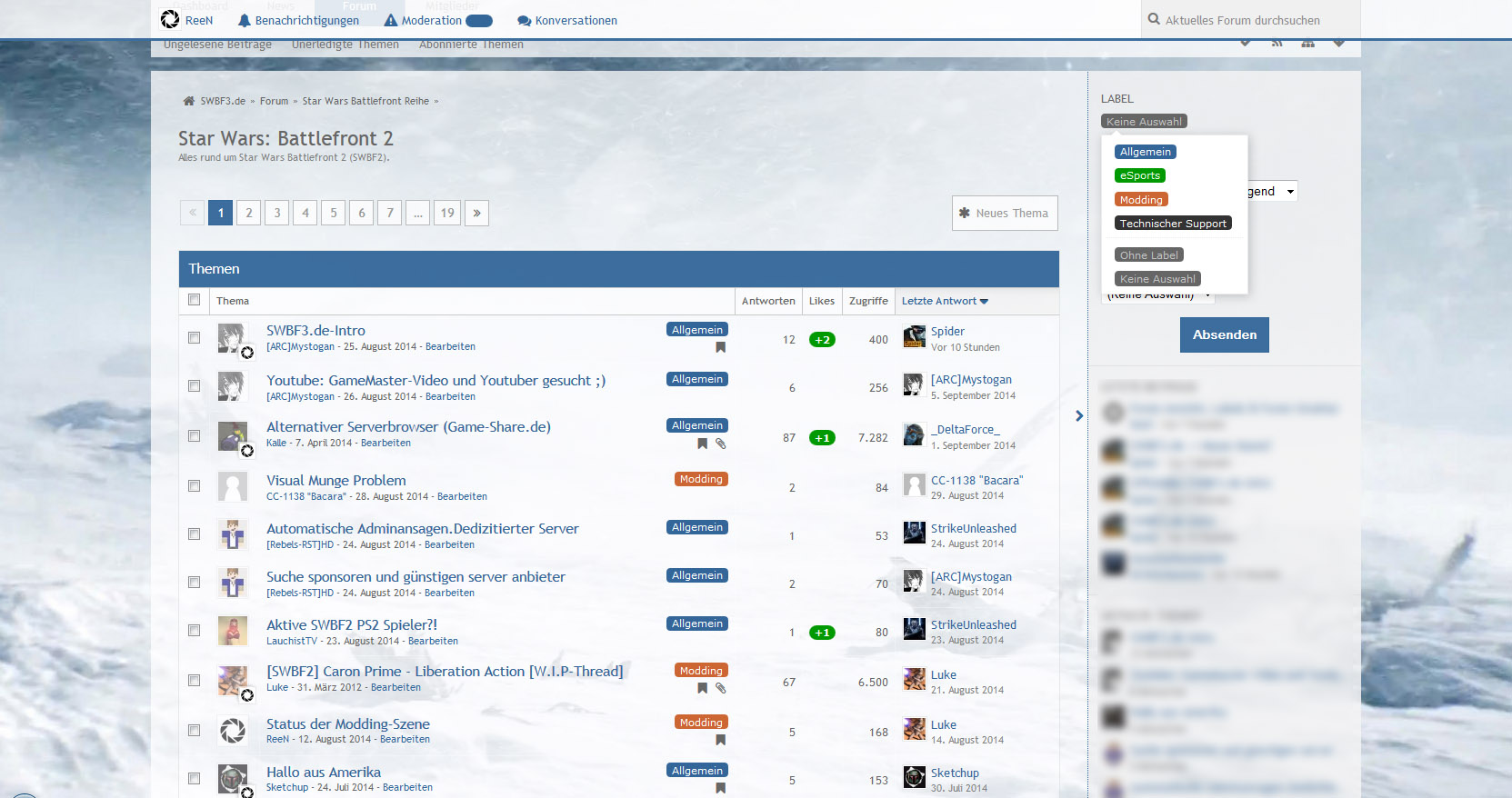
Task: Choose 'Ohne Label' option
Action: [x=1149, y=255]
